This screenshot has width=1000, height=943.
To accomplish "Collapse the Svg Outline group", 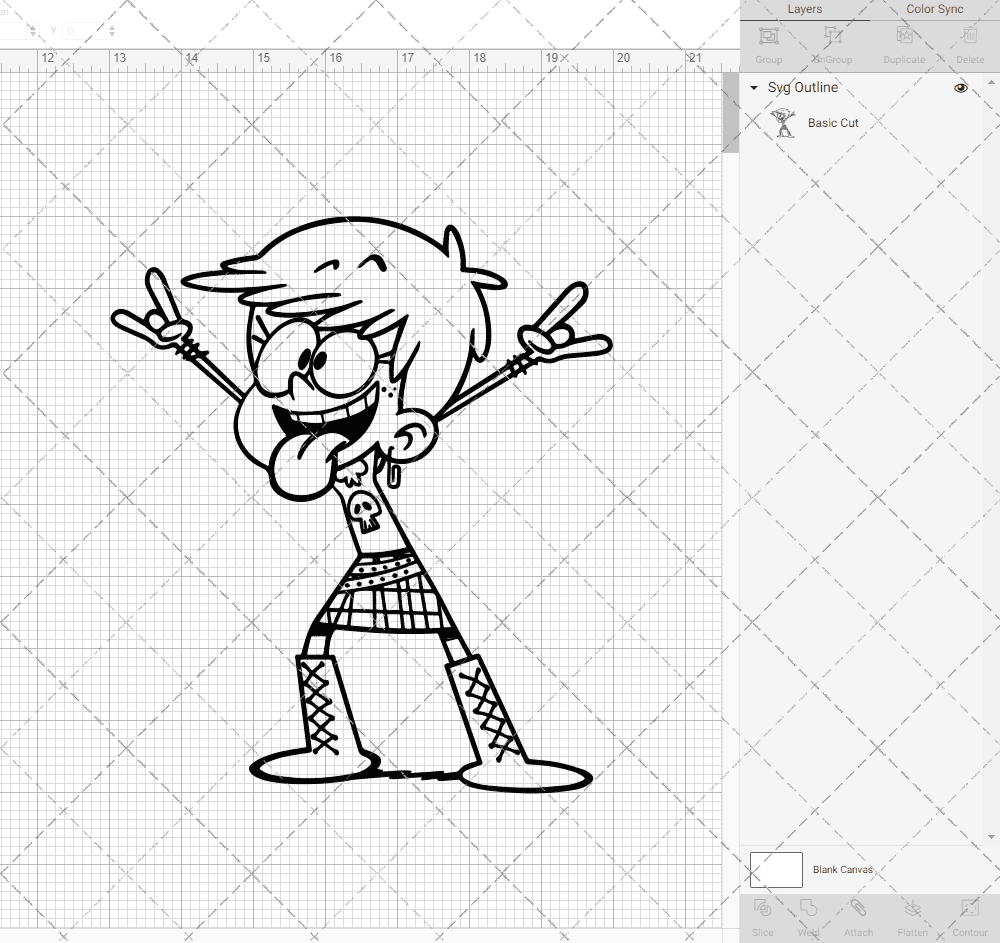I will pos(753,88).
